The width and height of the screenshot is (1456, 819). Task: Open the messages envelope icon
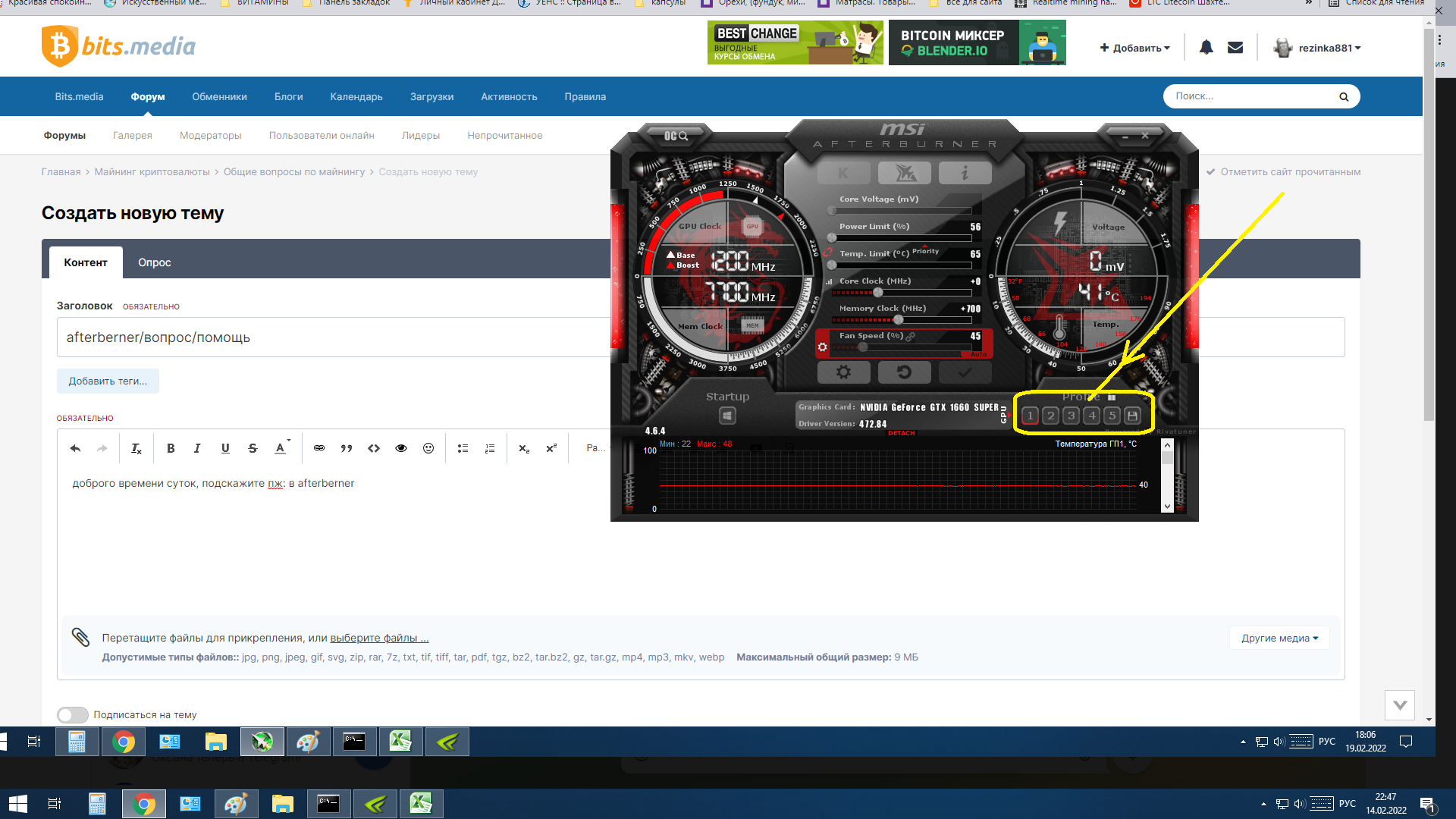pyautogui.click(x=1235, y=48)
